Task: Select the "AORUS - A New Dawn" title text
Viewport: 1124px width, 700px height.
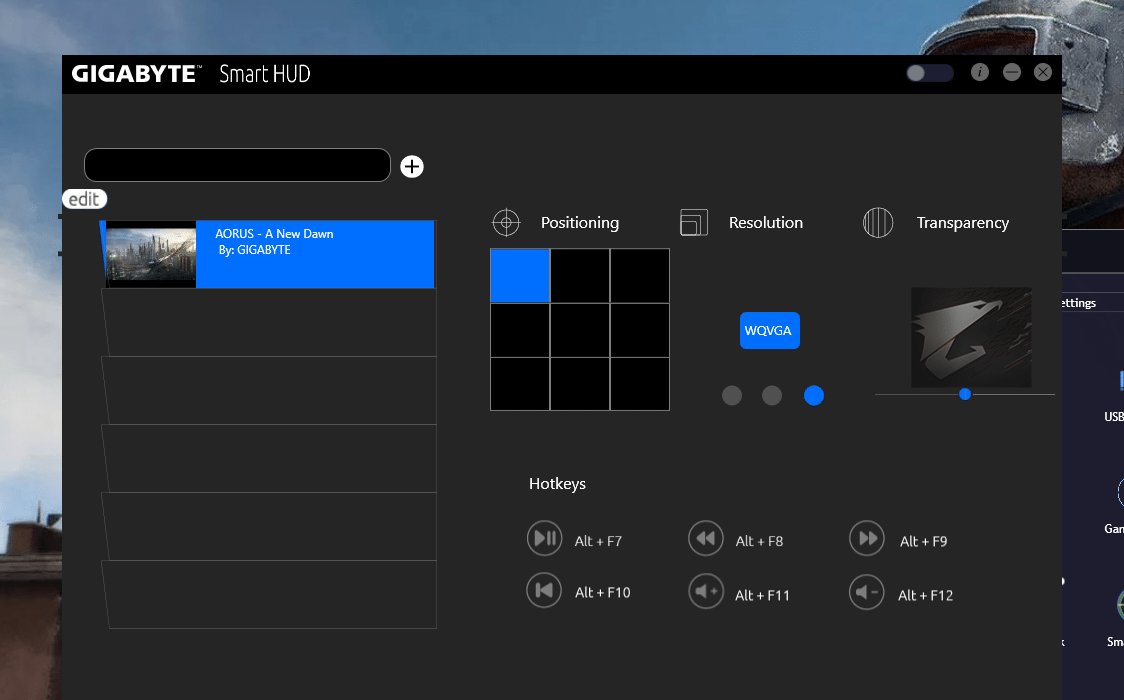Action: [x=275, y=234]
